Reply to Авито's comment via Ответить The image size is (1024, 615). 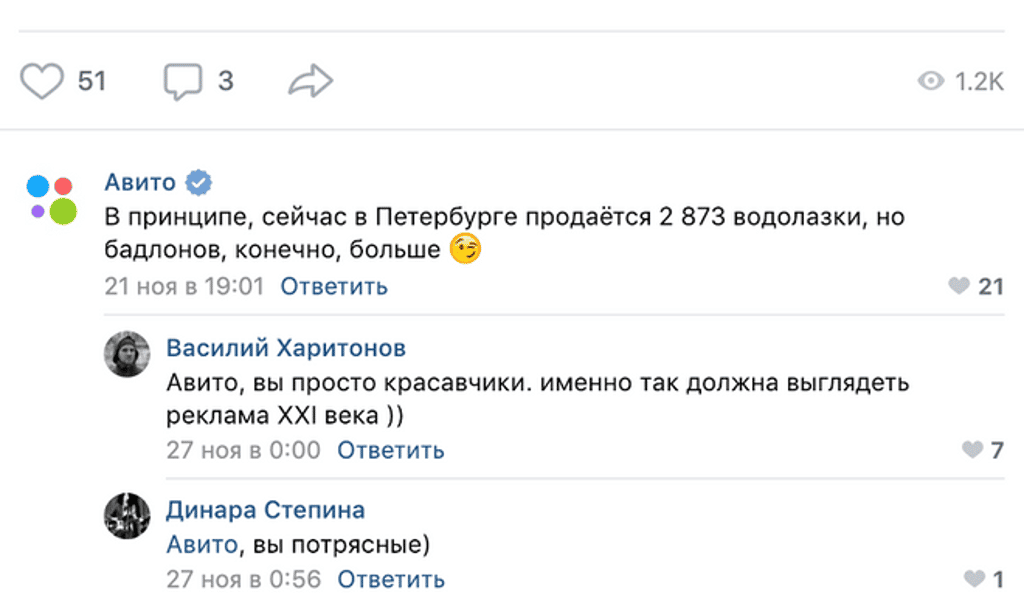pos(334,287)
